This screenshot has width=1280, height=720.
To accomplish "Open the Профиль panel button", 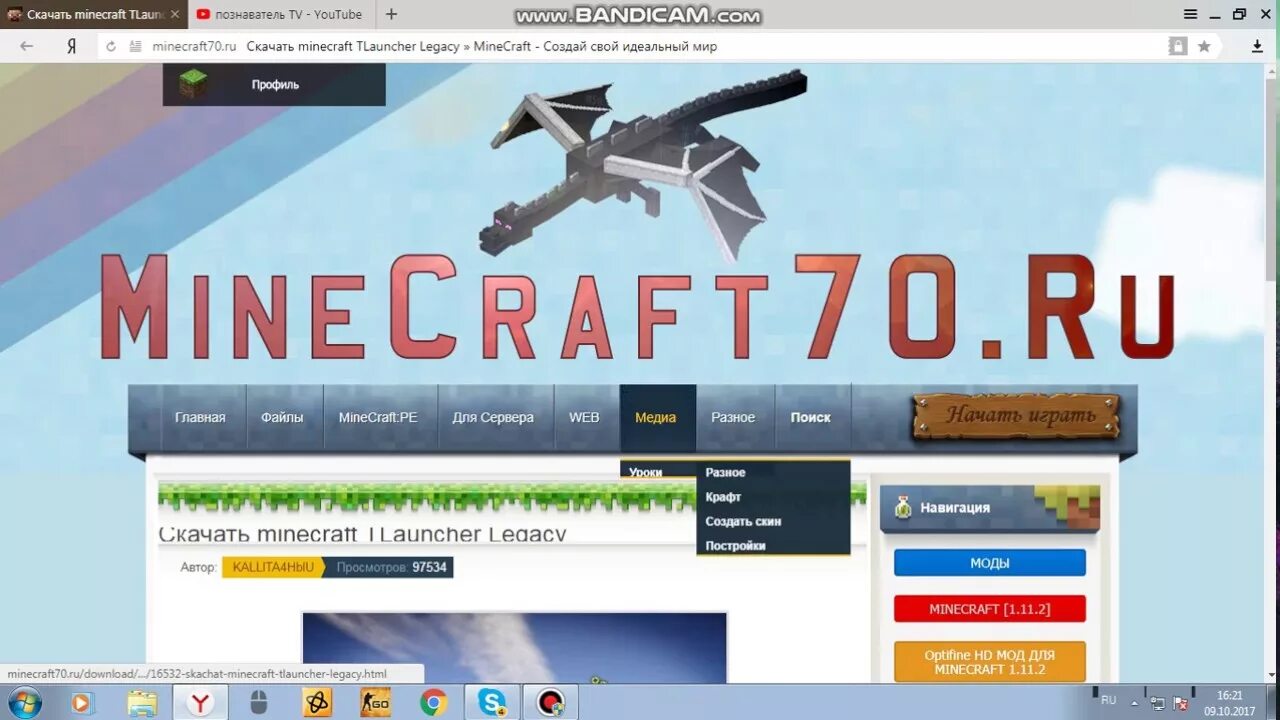I will click(274, 85).
